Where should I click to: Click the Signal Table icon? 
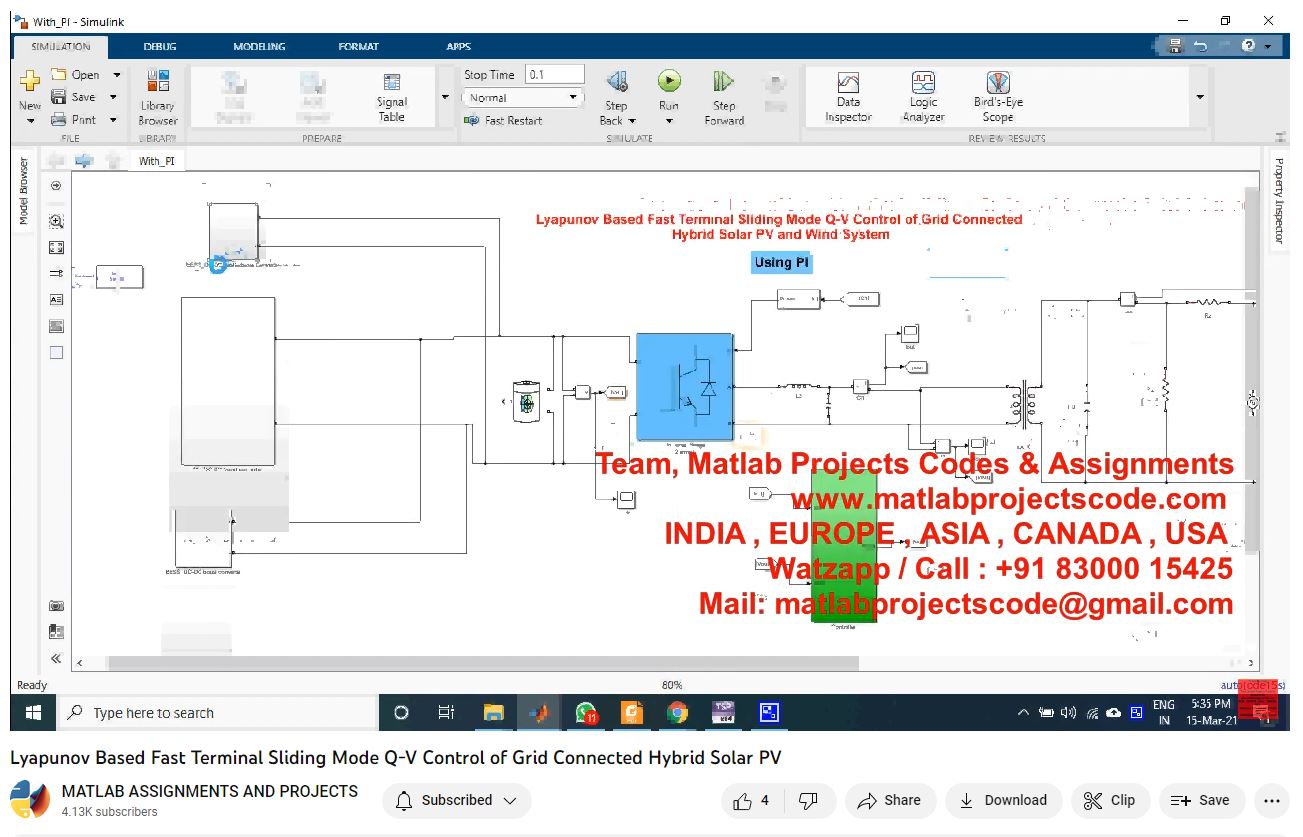[x=392, y=97]
